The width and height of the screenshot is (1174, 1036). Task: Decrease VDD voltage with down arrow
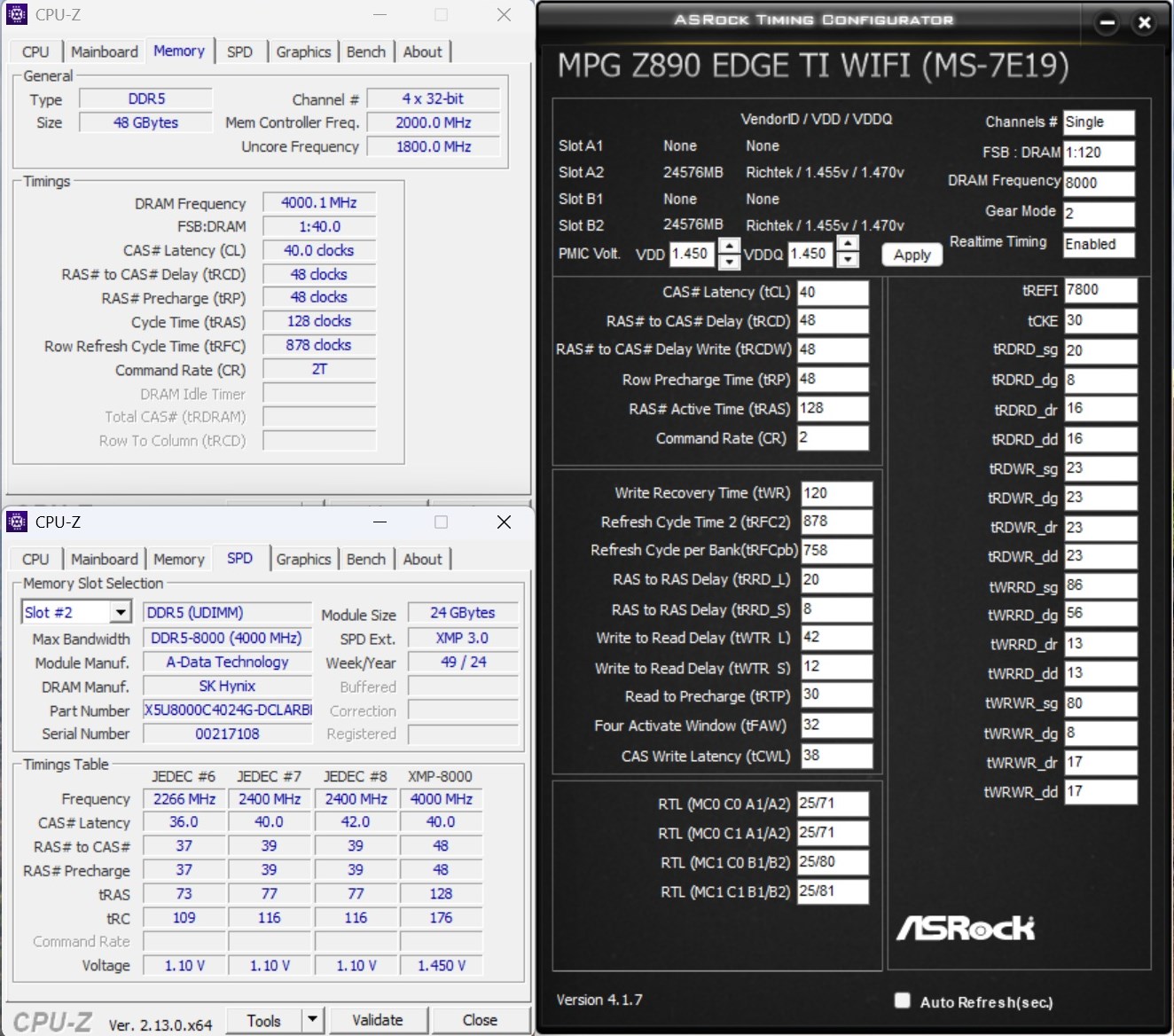tap(729, 261)
